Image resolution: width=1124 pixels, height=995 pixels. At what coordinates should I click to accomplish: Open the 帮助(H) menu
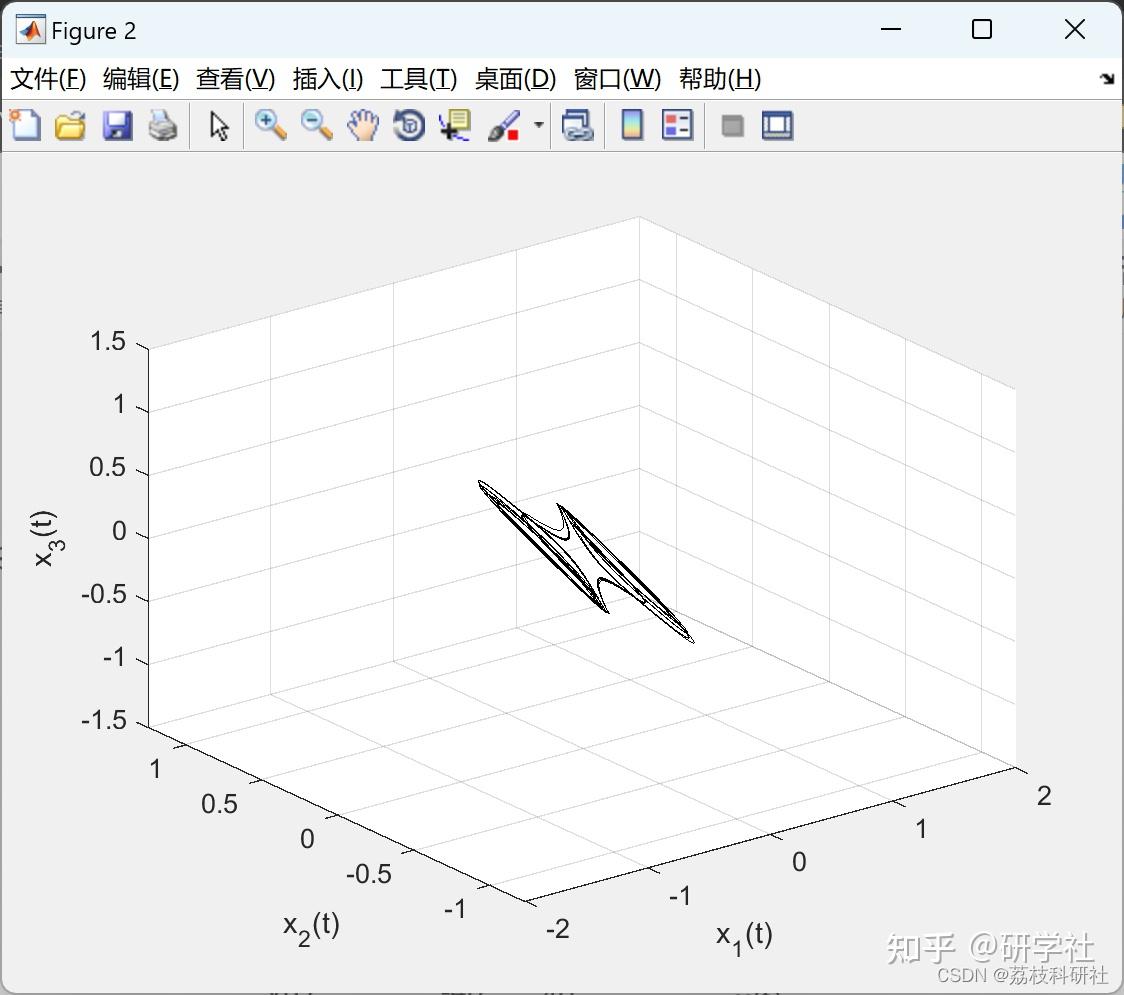720,79
